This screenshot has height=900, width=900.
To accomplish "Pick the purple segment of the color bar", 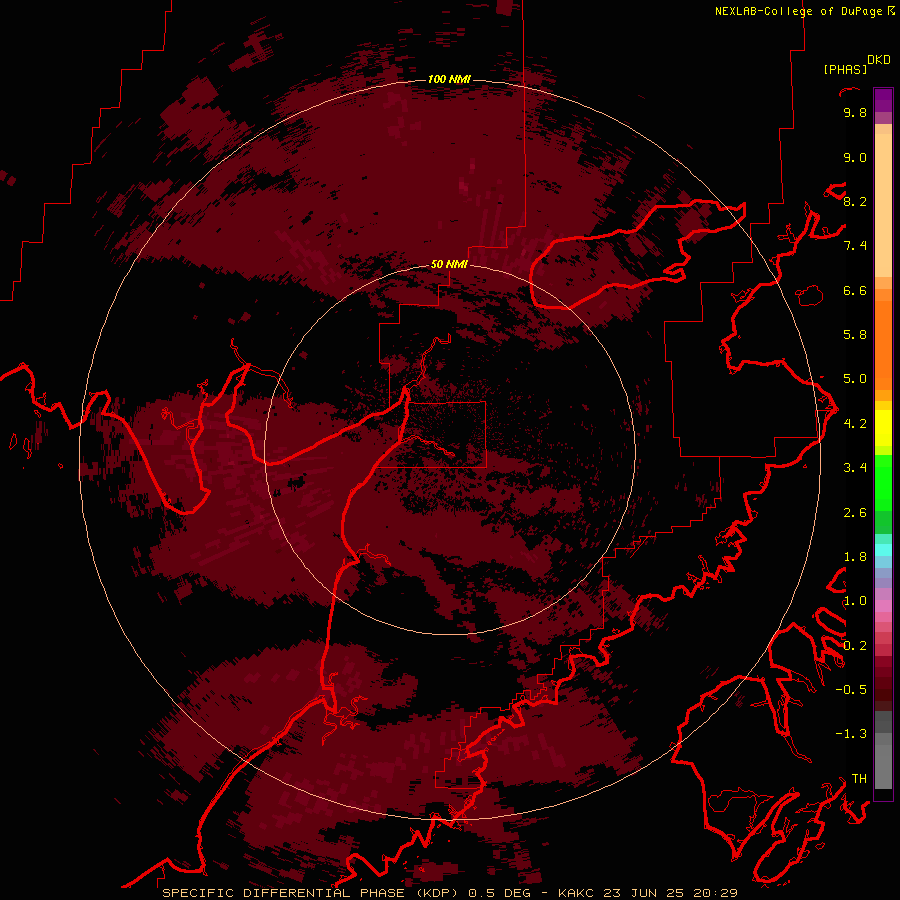I will pyautogui.click(x=883, y=100).
